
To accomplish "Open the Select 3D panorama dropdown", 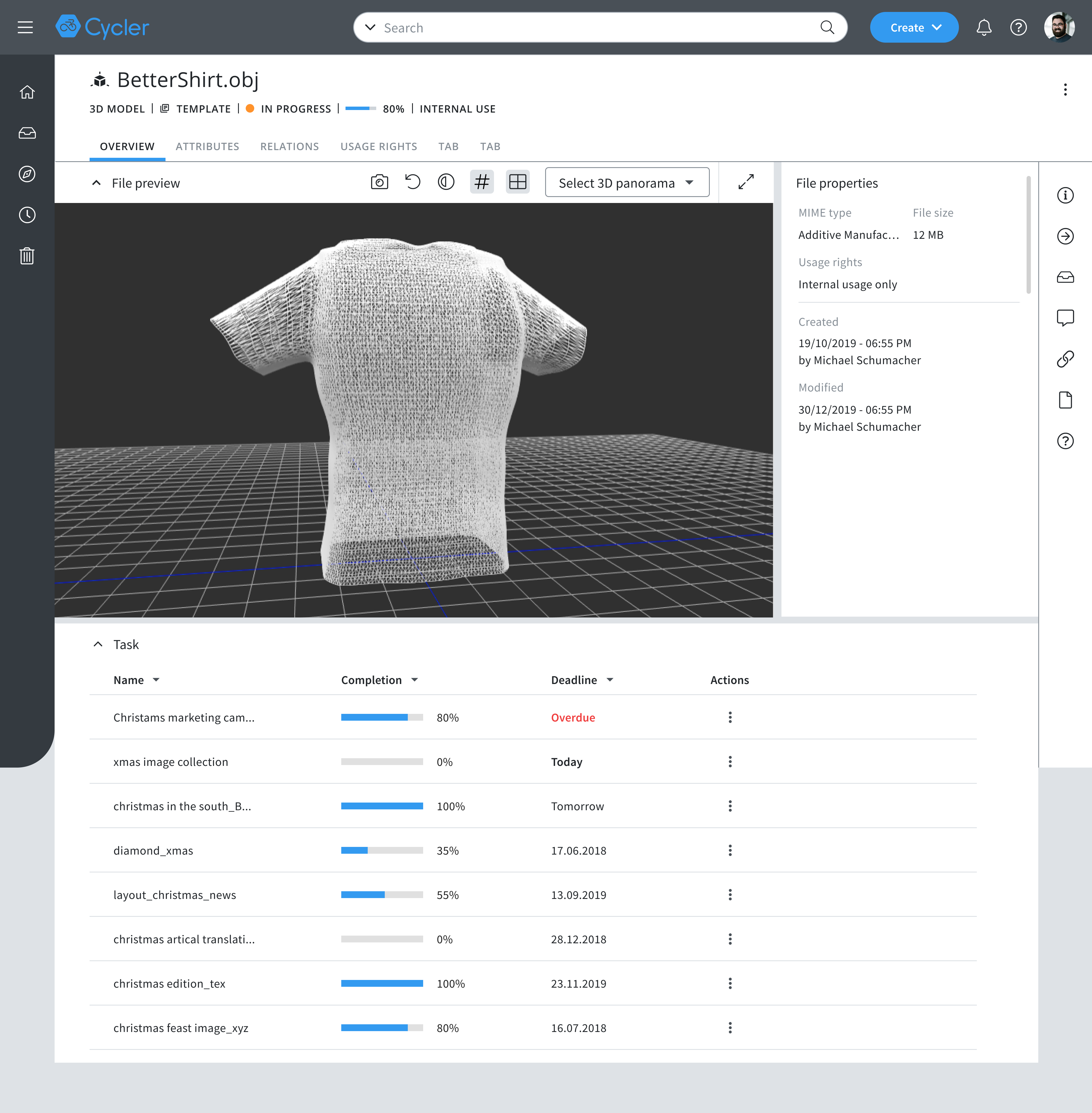I will [627, 182].
